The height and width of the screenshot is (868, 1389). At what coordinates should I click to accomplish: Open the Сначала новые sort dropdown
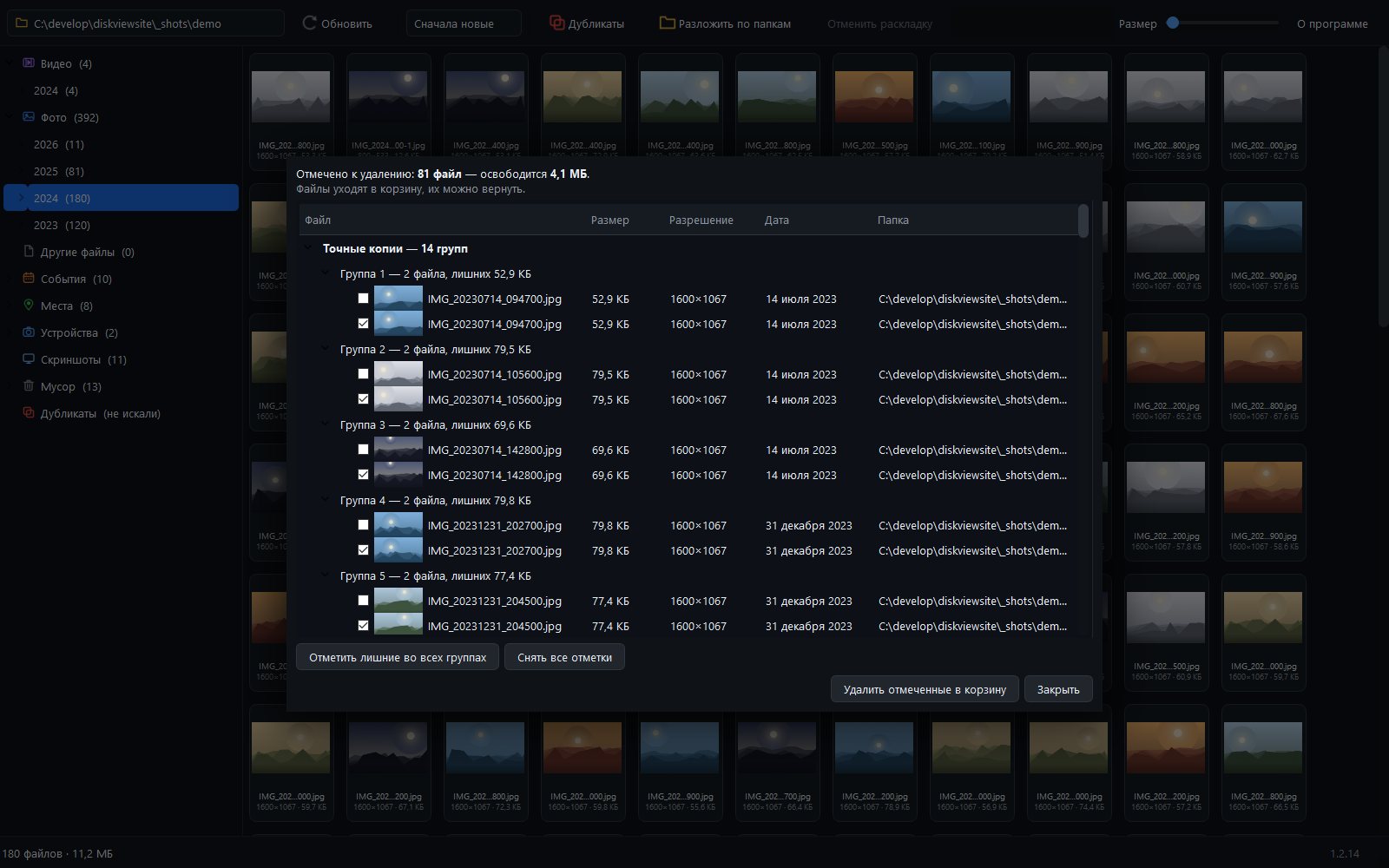click(464, 23)
